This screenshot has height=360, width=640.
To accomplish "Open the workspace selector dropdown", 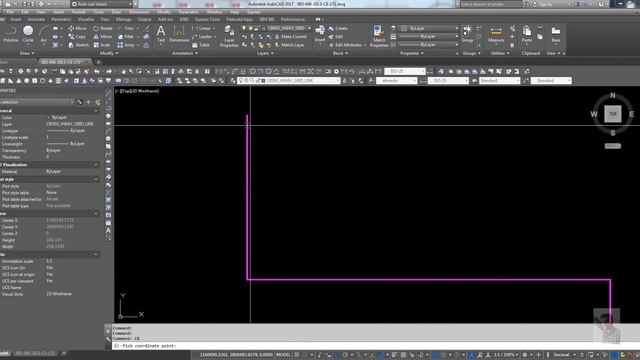I will click(102, 4).
